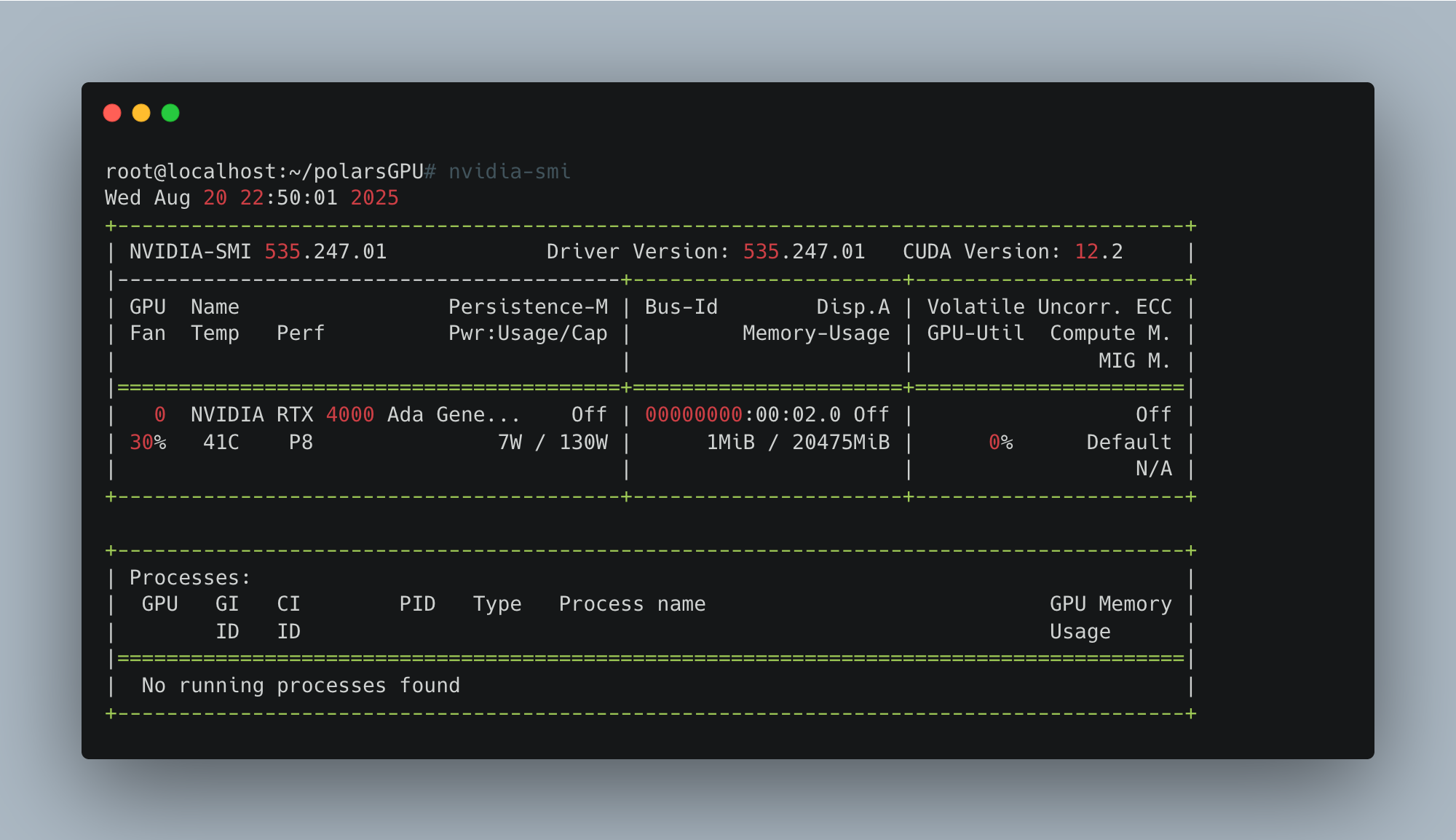Screen dimensions: 1456x840
Task: Click the 0% GPU-Util value
Action: 1001,443
